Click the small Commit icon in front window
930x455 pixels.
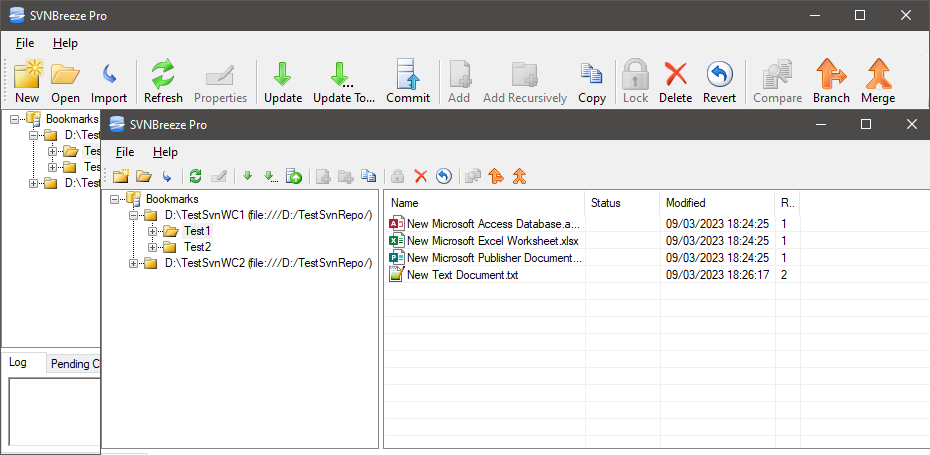click(294, 176)
